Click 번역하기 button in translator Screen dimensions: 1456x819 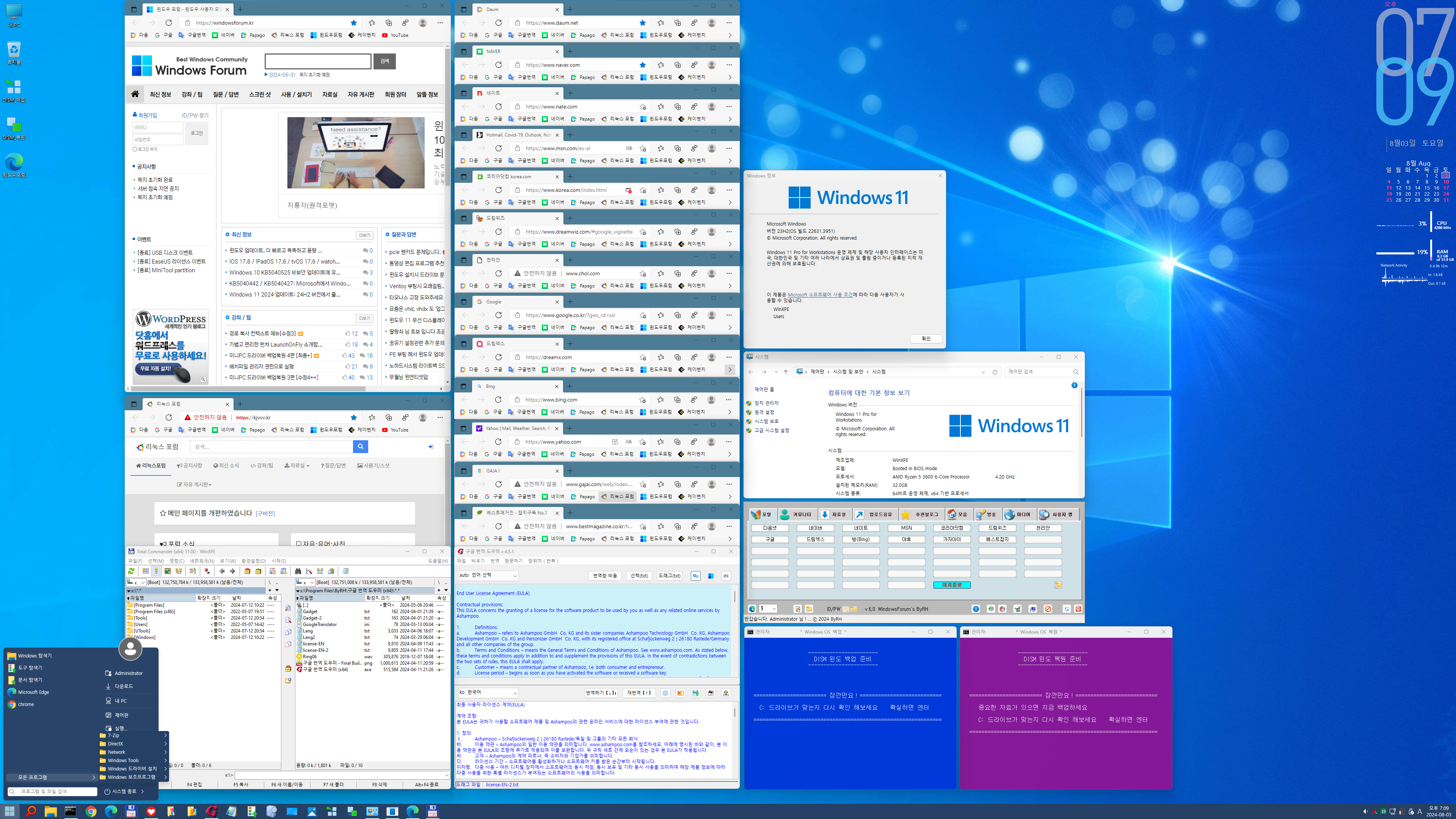pyautogui.click(x=601, y=692)
